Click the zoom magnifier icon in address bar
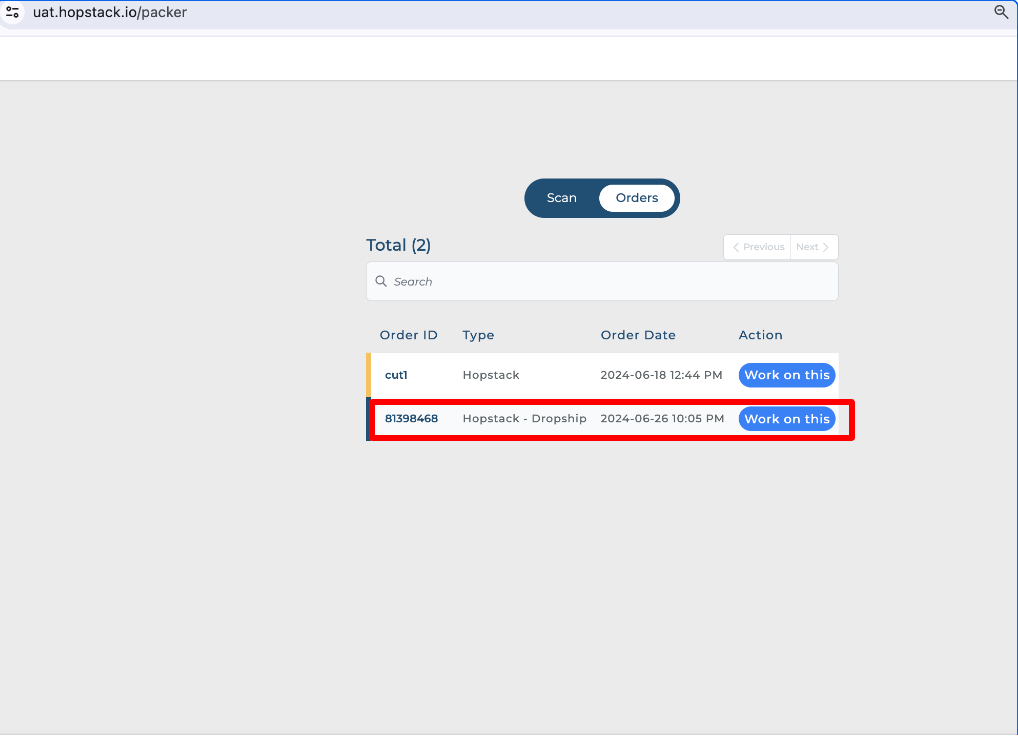The width and height of the screenshot is (1018, 736). (x=1000, y=13)
